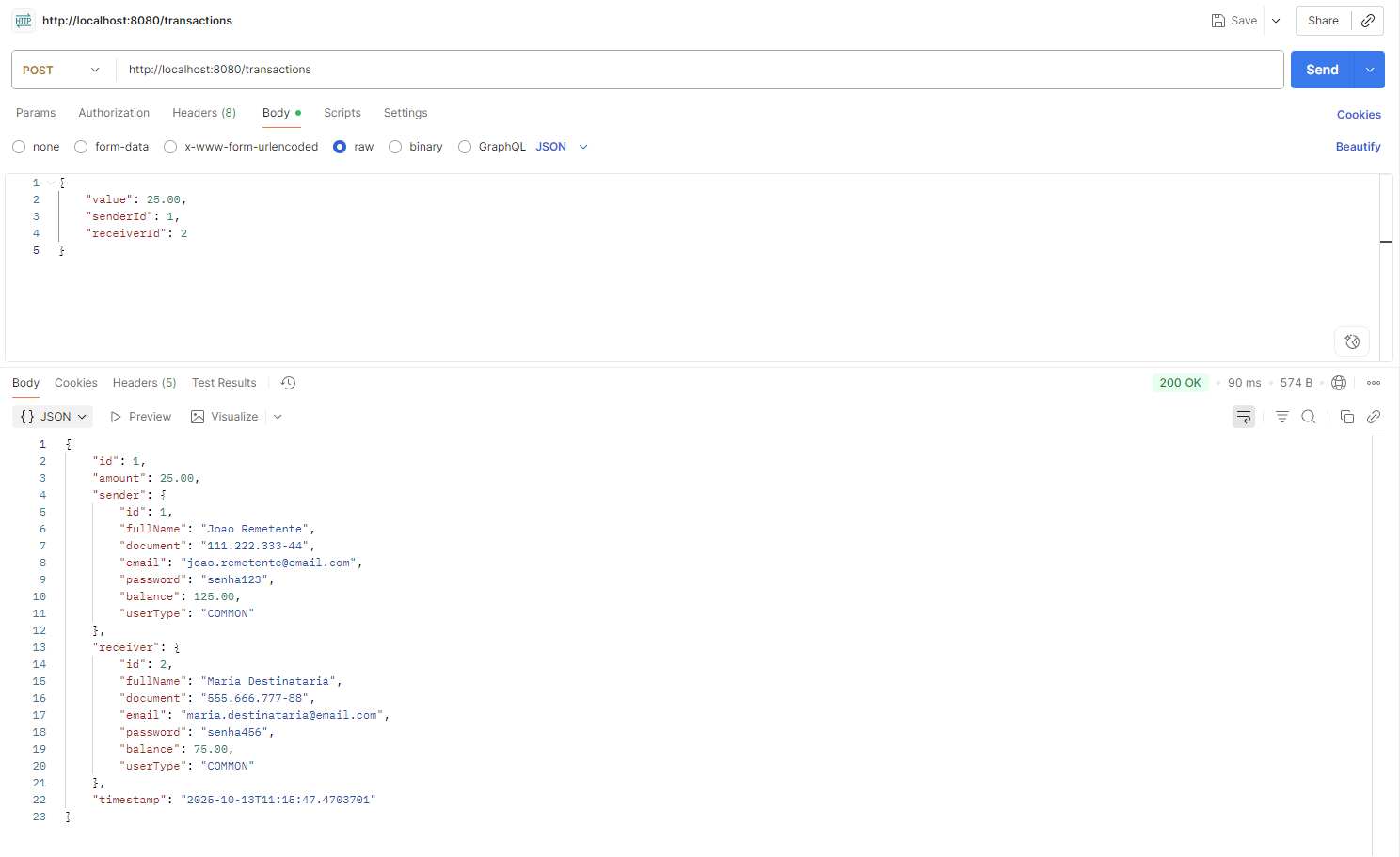Click the request editor scrollbar marker
The height and width of the screenshot is (857, 1400).
tap(1386, 242)
